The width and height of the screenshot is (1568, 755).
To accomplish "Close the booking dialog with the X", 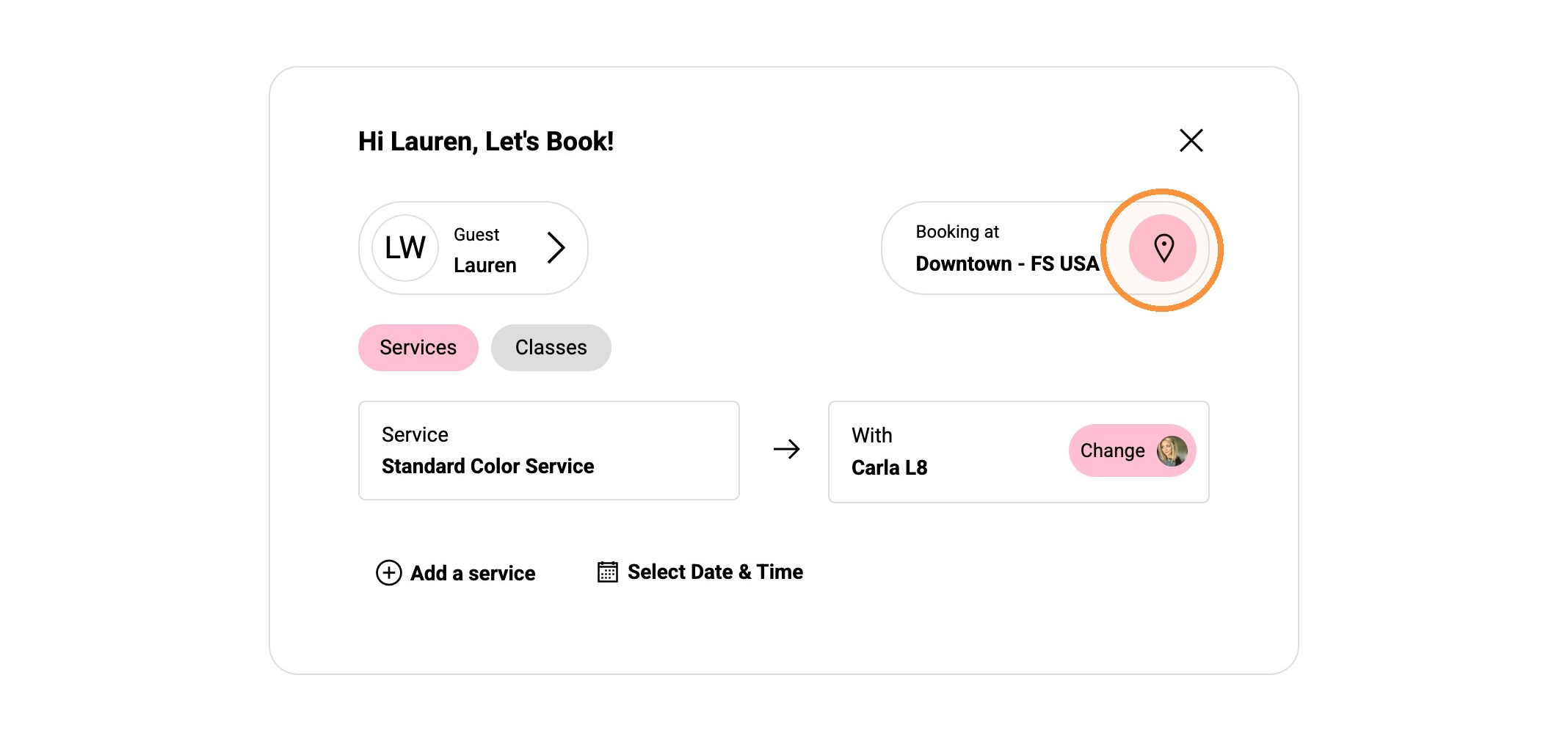I will pyautogui.click(x=1191, y=140).
